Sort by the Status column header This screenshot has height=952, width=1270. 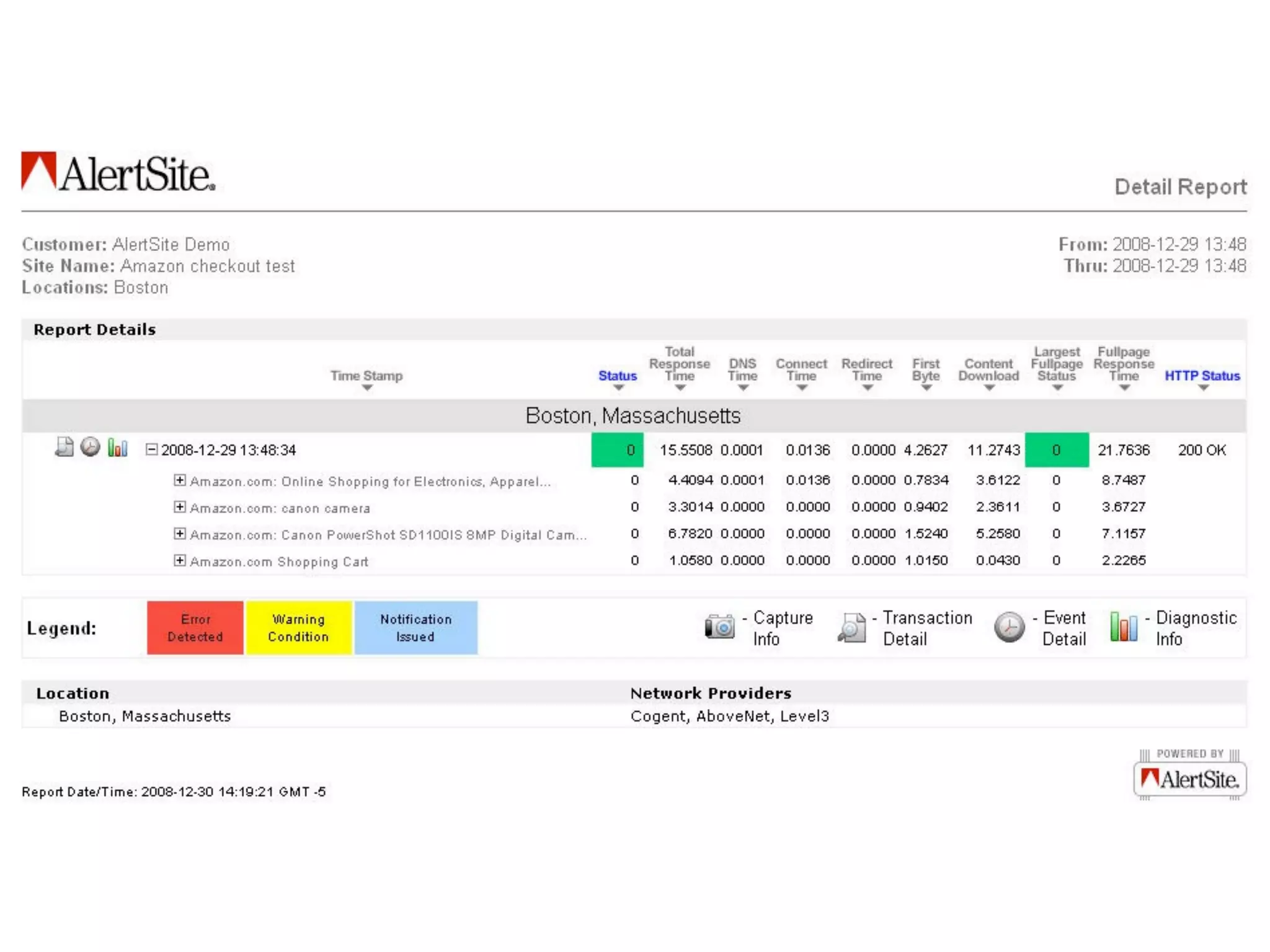(617, 376)
